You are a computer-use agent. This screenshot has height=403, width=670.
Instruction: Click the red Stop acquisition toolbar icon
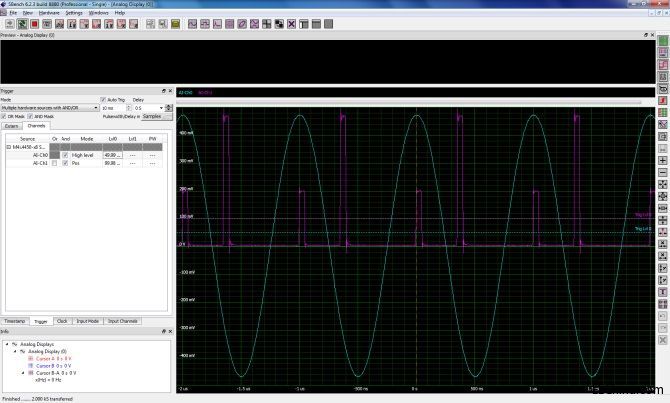tap(35, 24)
